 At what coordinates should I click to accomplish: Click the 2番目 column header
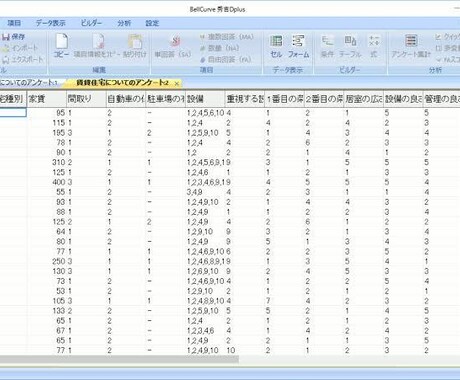click(x=324, y=99)
